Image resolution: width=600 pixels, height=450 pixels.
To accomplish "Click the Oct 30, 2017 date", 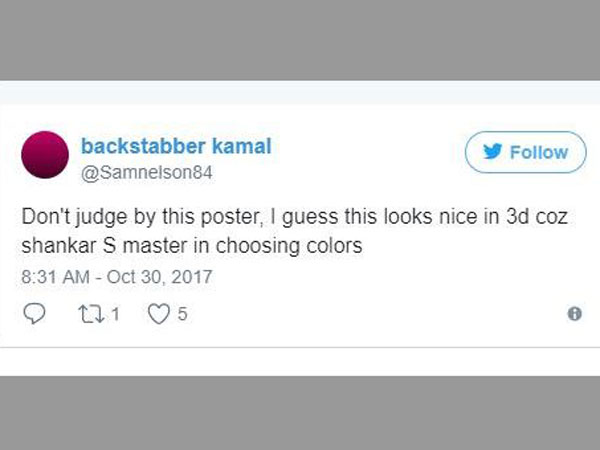I will pos(159,274).
